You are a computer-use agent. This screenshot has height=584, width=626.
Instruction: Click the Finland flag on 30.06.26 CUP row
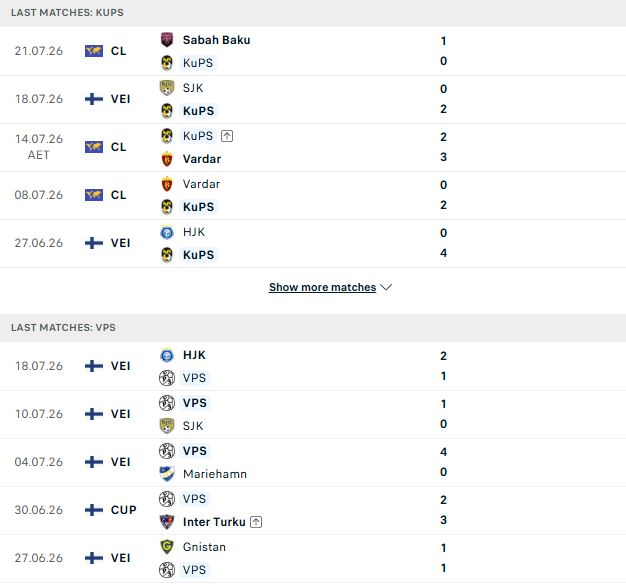tap(94, 510)
